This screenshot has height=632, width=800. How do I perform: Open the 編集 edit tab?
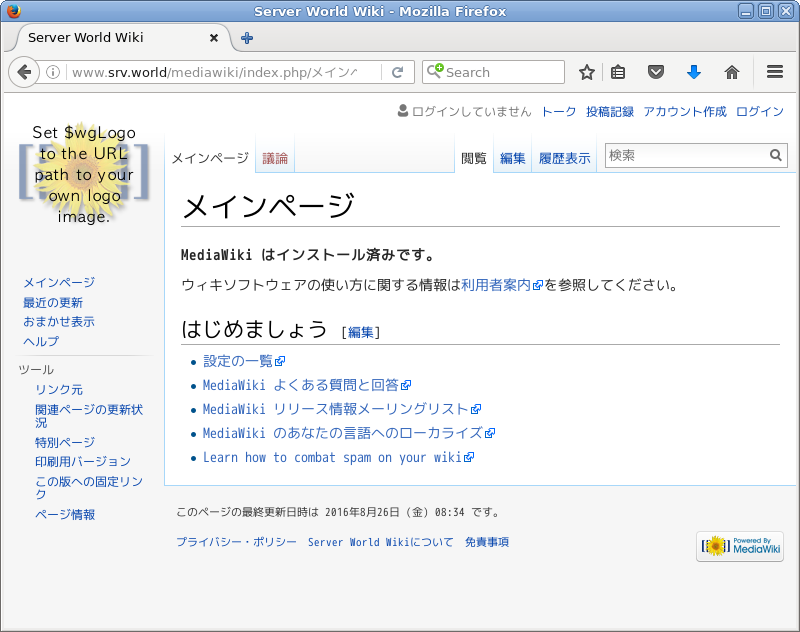click(x=513, y=158)
